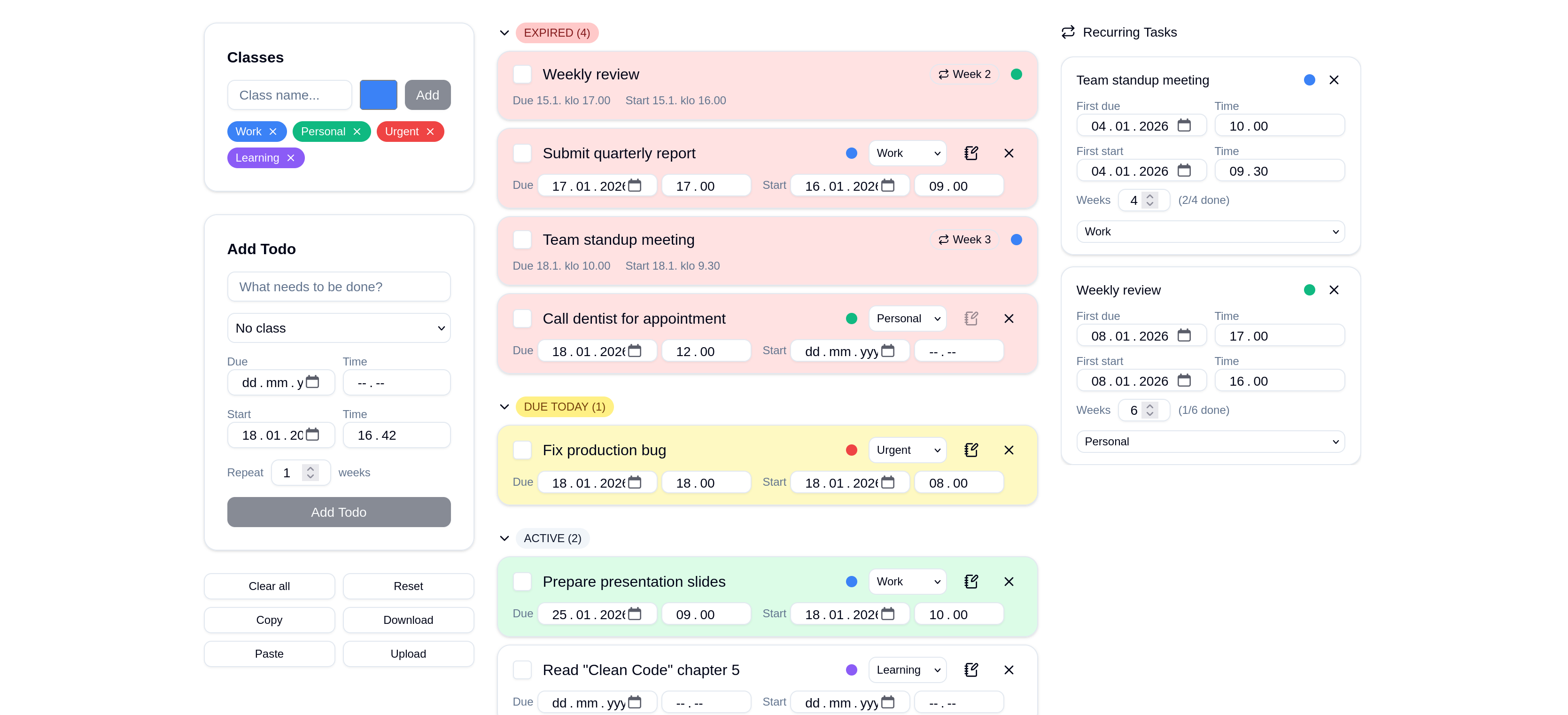Click edit icon on Prepare presentation slides
The height and width of the screenshot is (715, 1568).
[971, 582]
